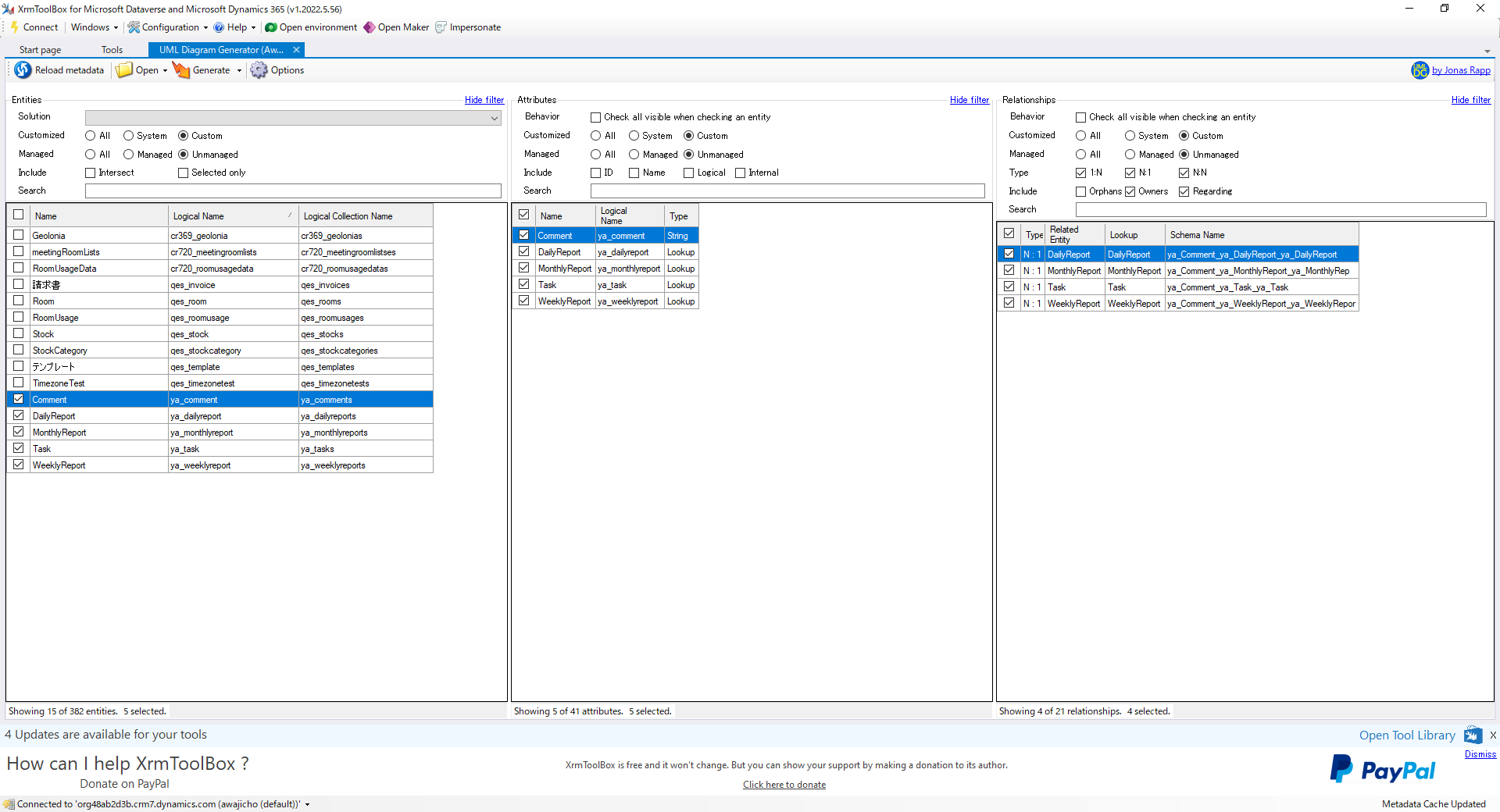Click the Jonas Rapp author avatar icon

[1420, 70]
